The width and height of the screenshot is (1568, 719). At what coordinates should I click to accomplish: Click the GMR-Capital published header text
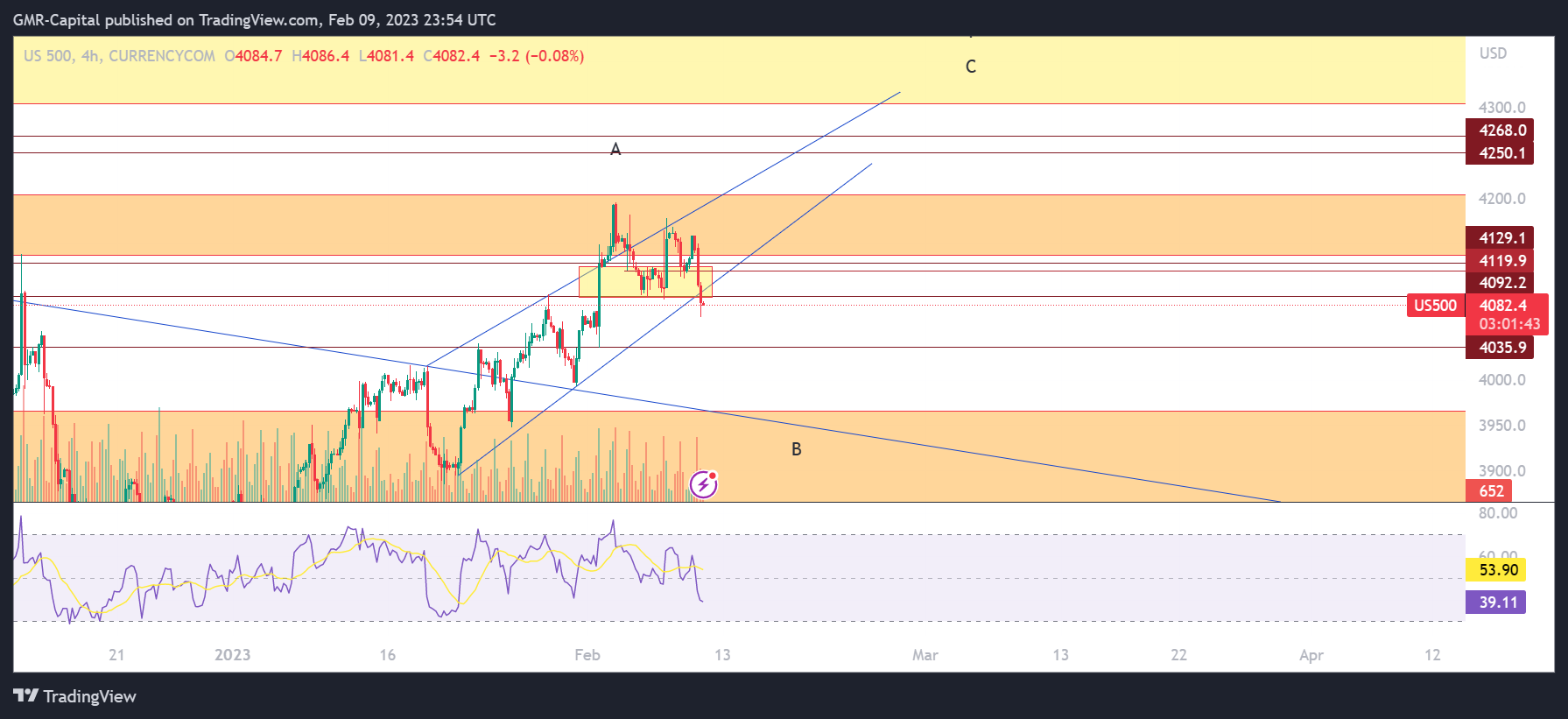point(255,19)
